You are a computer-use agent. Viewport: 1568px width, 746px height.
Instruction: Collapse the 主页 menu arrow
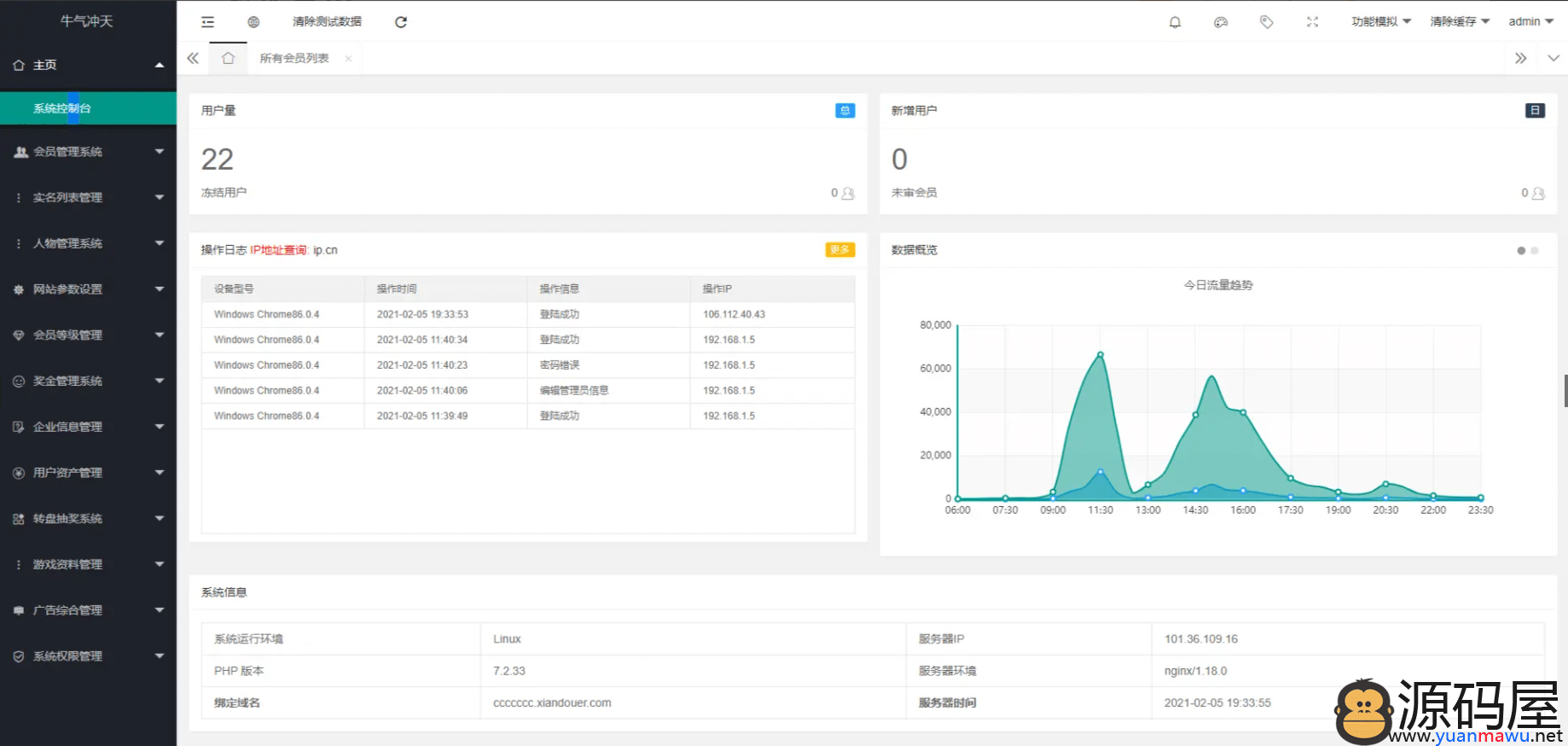160,65
